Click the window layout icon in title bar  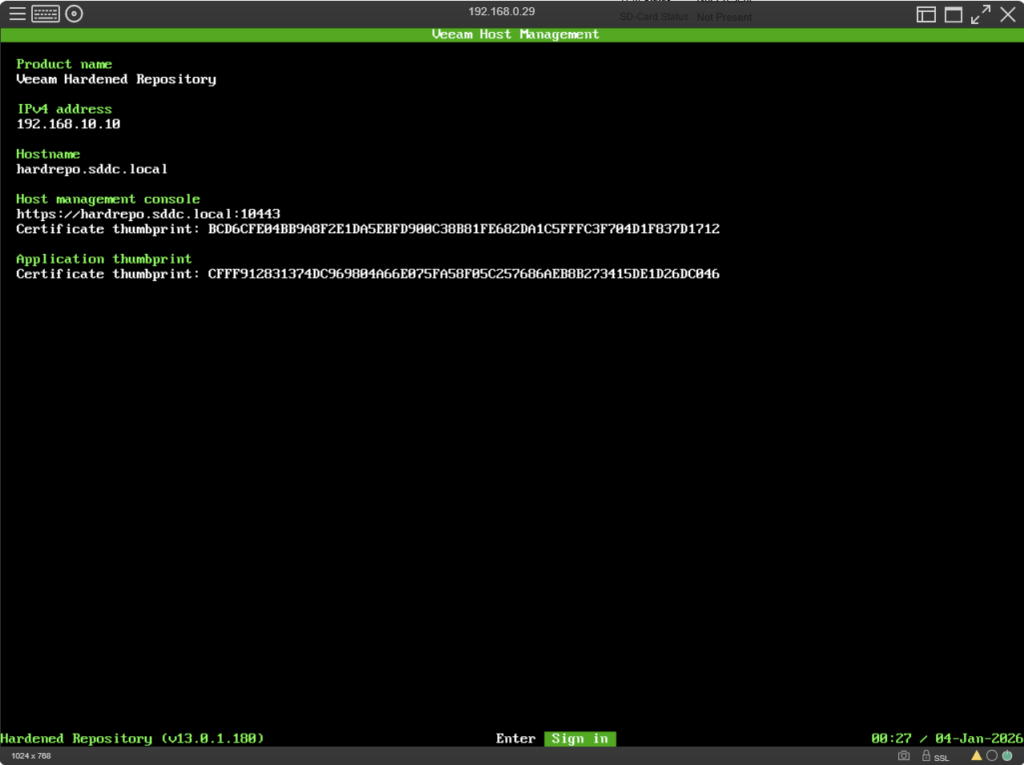[926, 14]
